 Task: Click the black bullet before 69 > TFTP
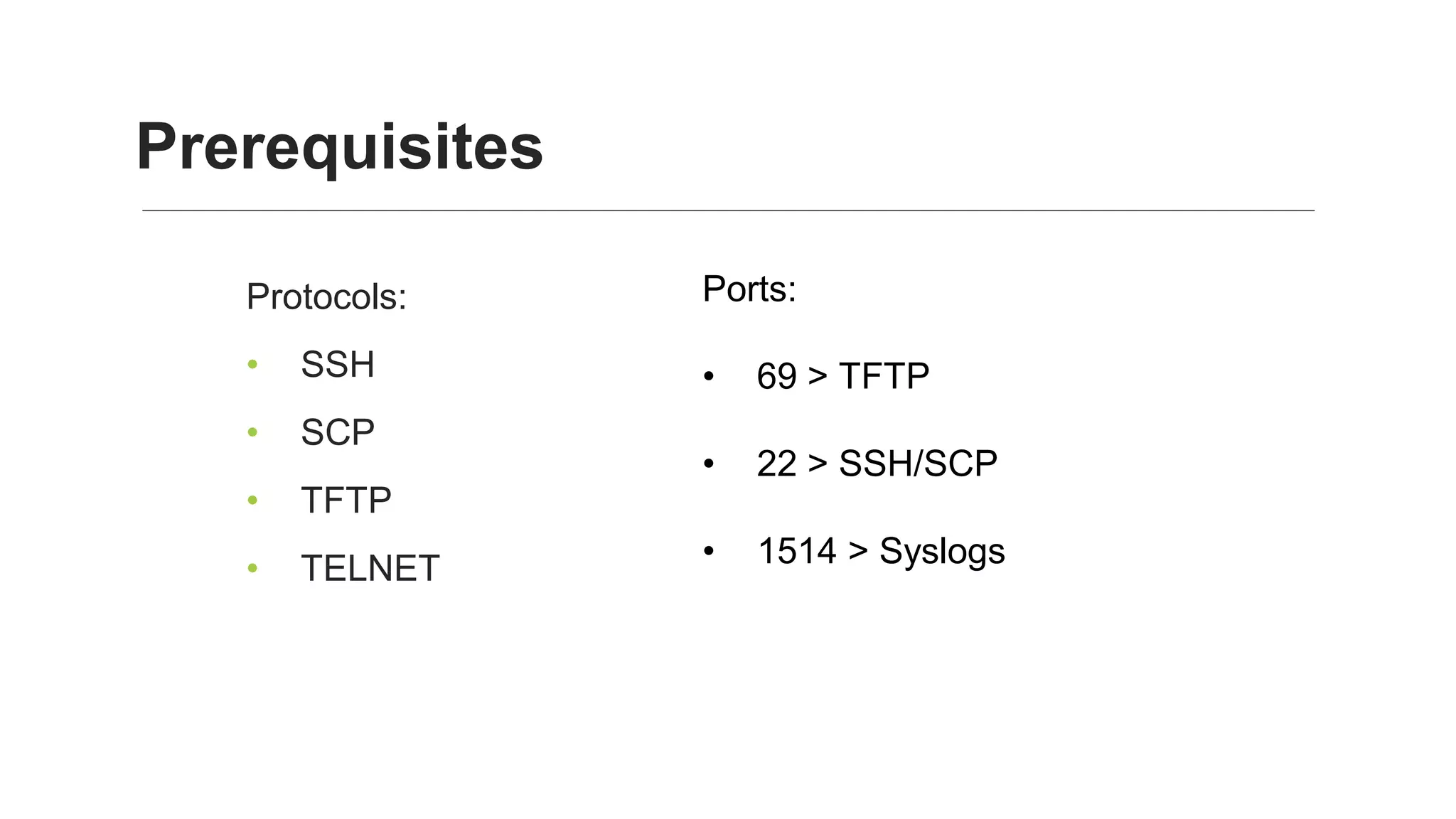pos(708,377)
